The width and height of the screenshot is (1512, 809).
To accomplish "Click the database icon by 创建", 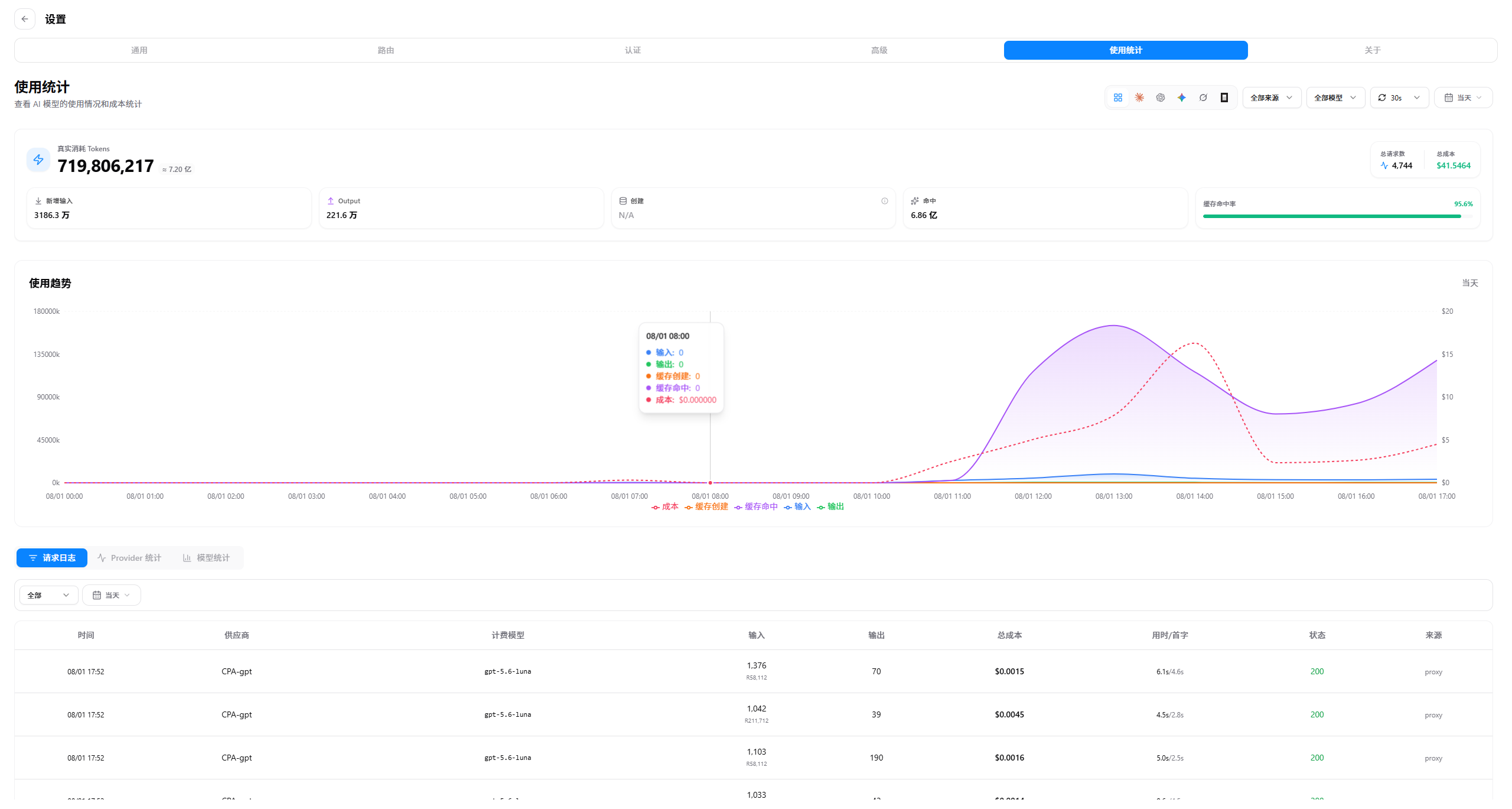I will [623, 201].
